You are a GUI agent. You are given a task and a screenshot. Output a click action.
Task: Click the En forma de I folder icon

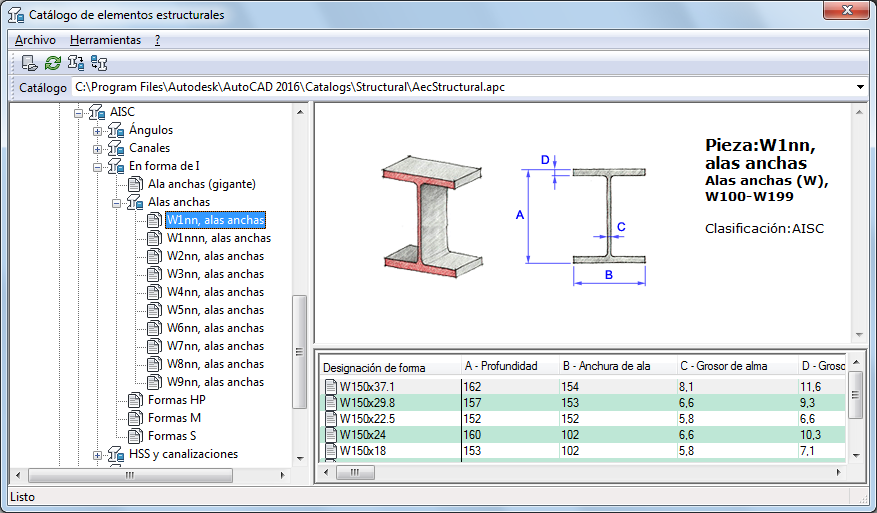tap(116, 166)
